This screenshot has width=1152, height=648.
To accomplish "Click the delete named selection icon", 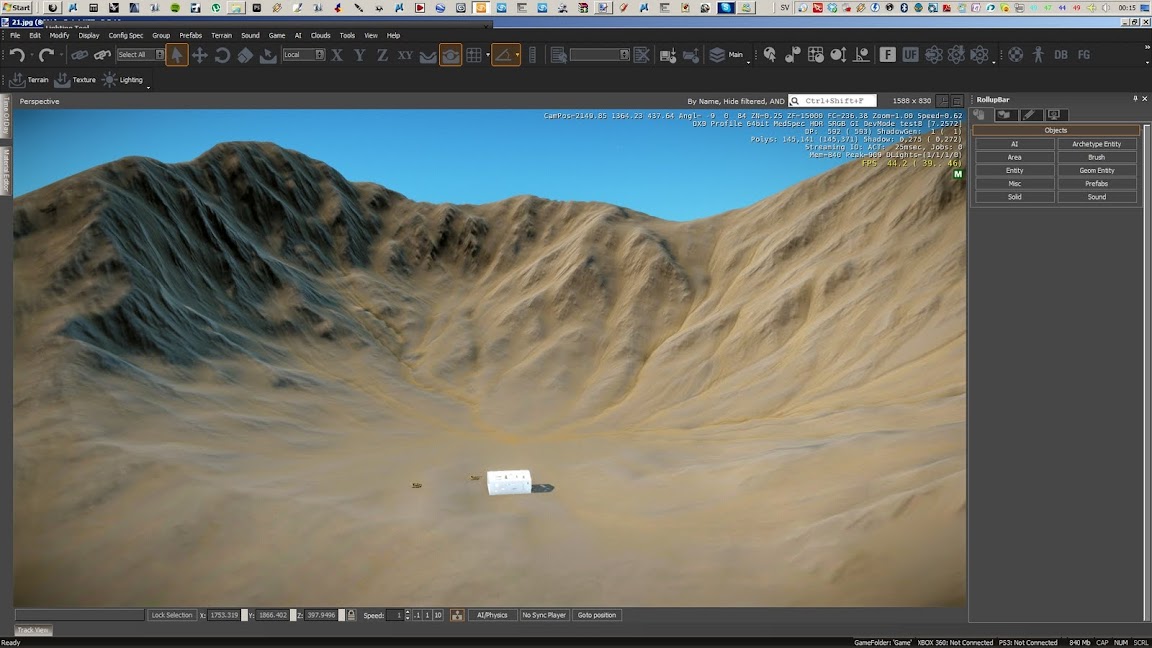I will tap(642, 55).
